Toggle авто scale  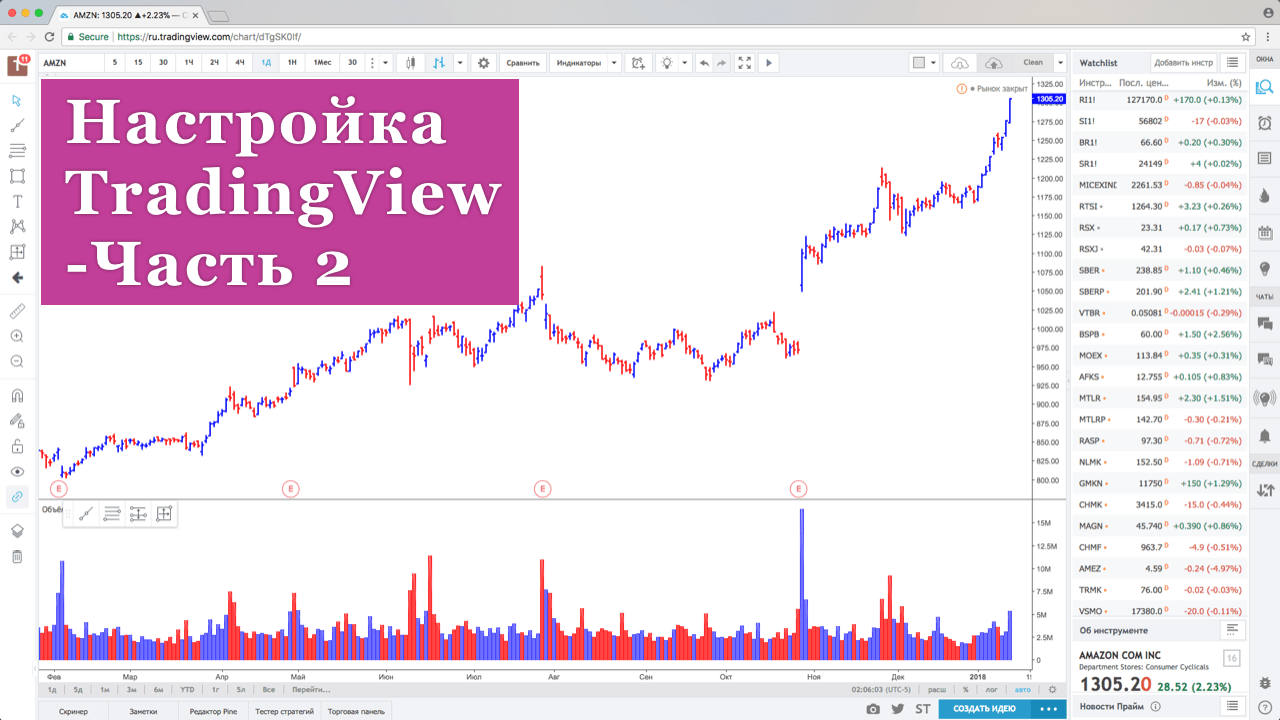[1022, 690]
